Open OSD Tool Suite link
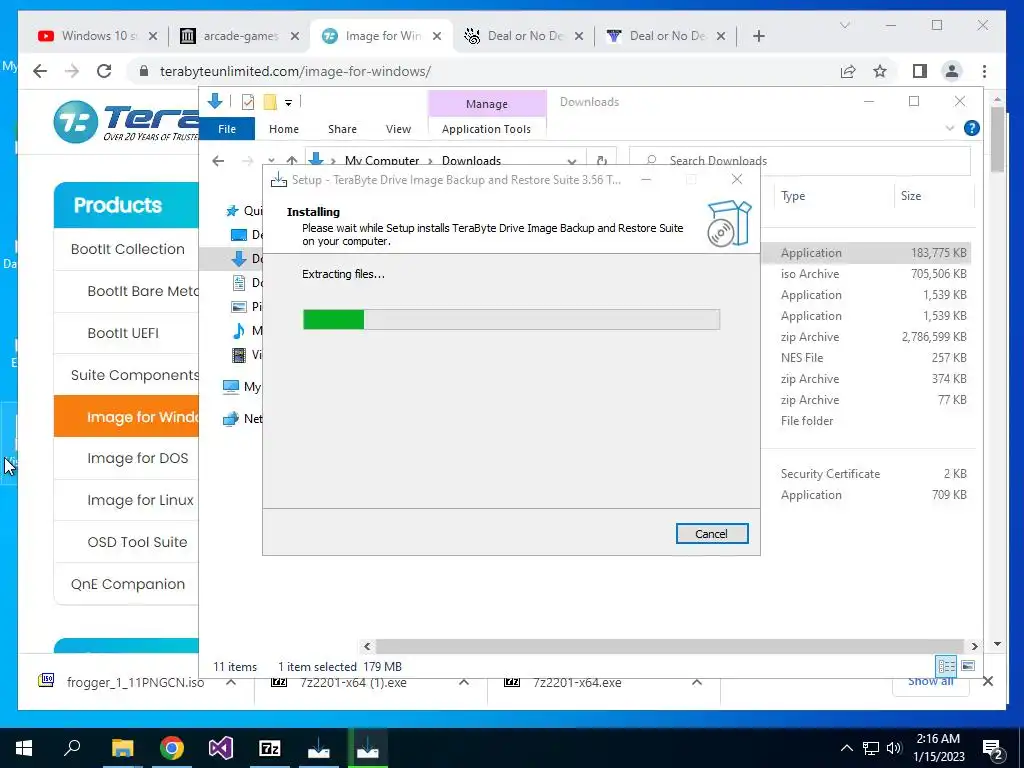 [137, 542]
